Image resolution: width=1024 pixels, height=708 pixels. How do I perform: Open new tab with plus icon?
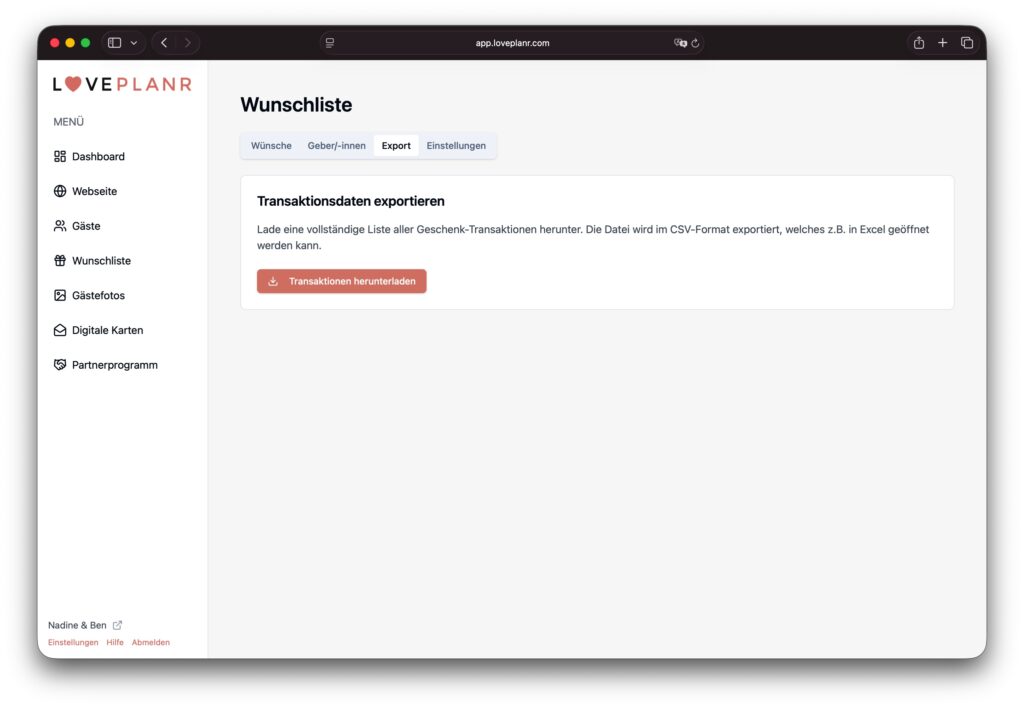942,43
